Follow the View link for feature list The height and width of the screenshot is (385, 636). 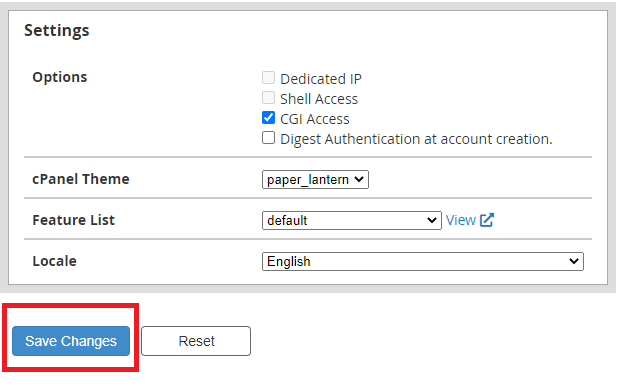click(461, 220)
